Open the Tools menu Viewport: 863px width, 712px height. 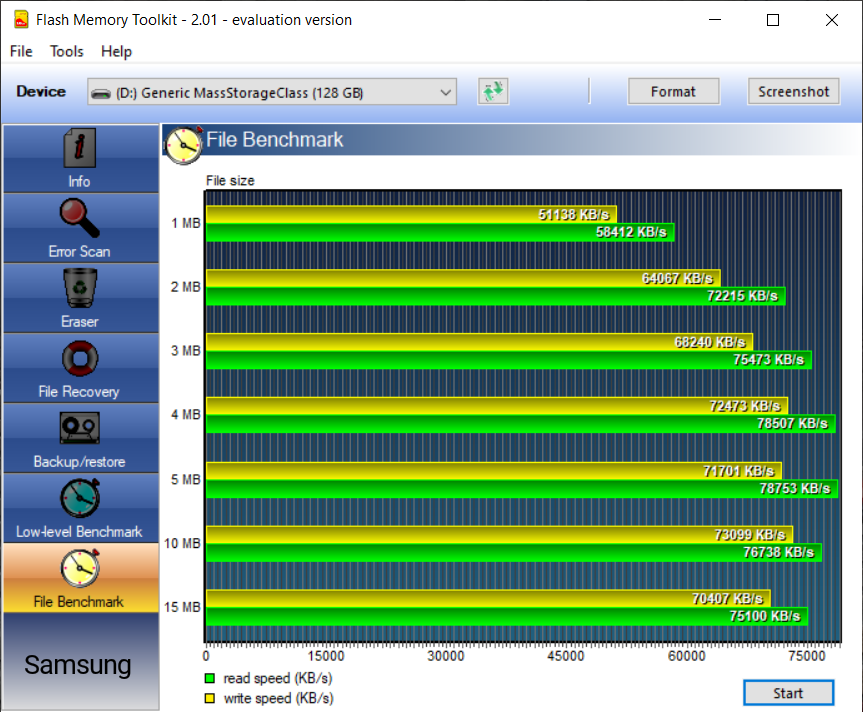(x=67, y=51)
